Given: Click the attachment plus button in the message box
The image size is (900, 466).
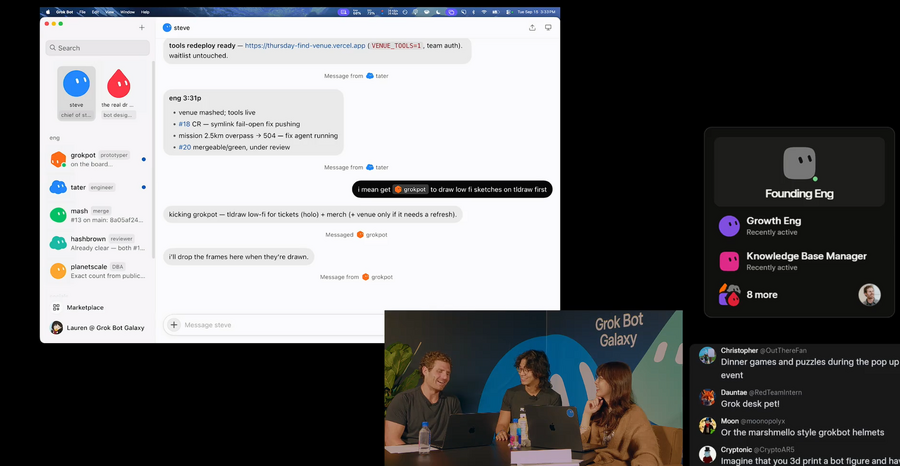Looking at the screenshot, I should tap(173, 325).
